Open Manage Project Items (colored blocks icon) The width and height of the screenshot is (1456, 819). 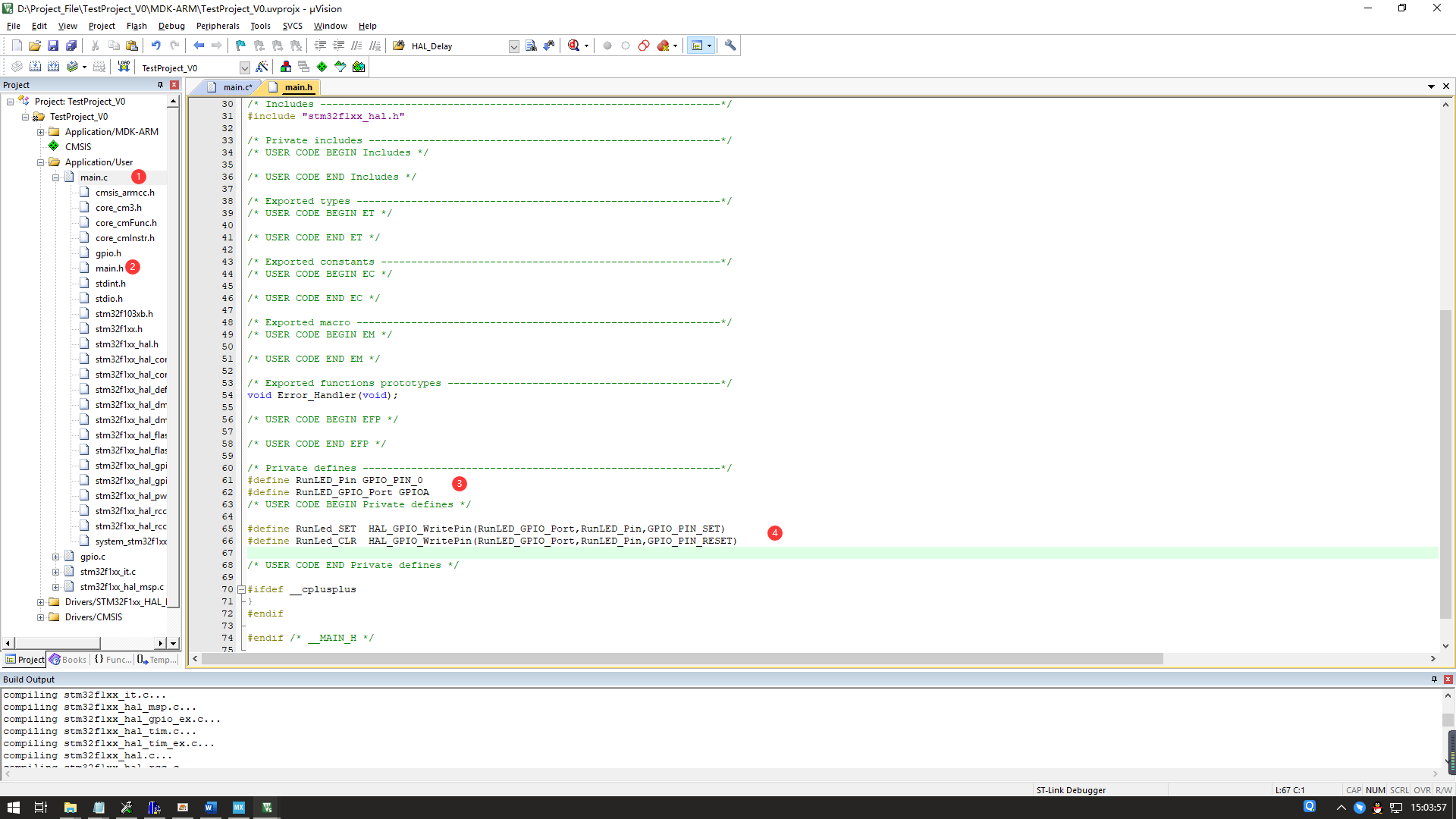285,67
